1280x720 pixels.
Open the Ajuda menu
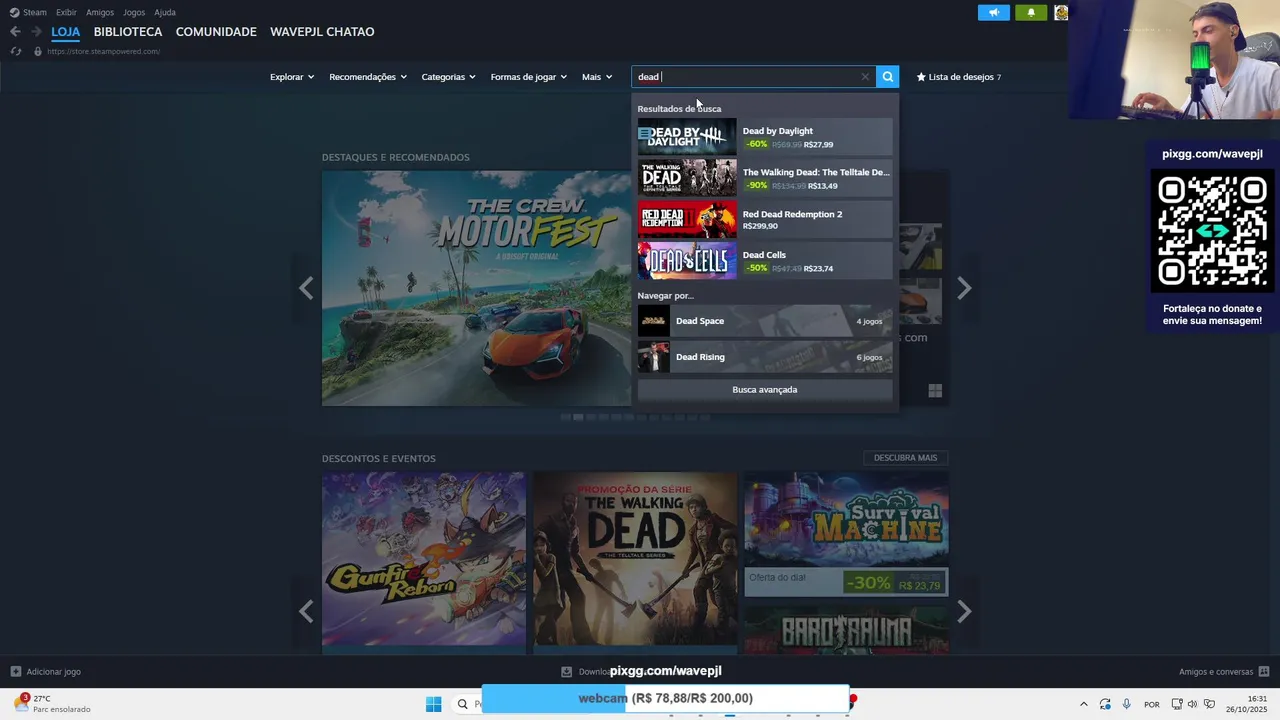click(x=165, y=12)
